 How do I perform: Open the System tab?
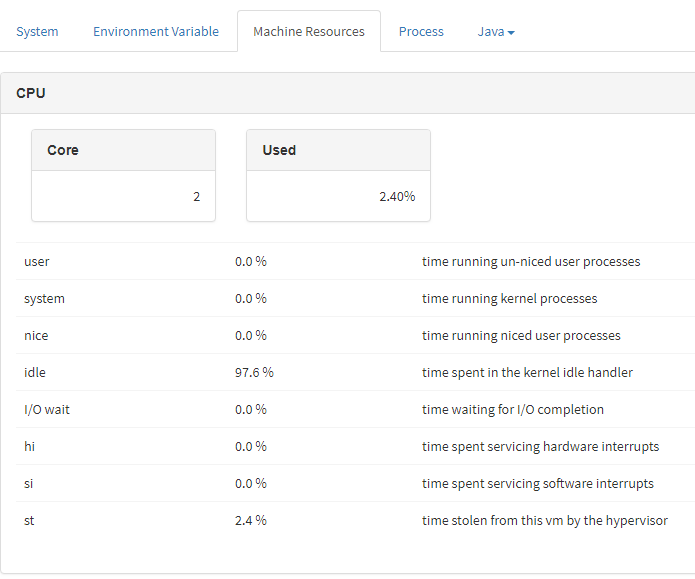(x=37, y=31)
